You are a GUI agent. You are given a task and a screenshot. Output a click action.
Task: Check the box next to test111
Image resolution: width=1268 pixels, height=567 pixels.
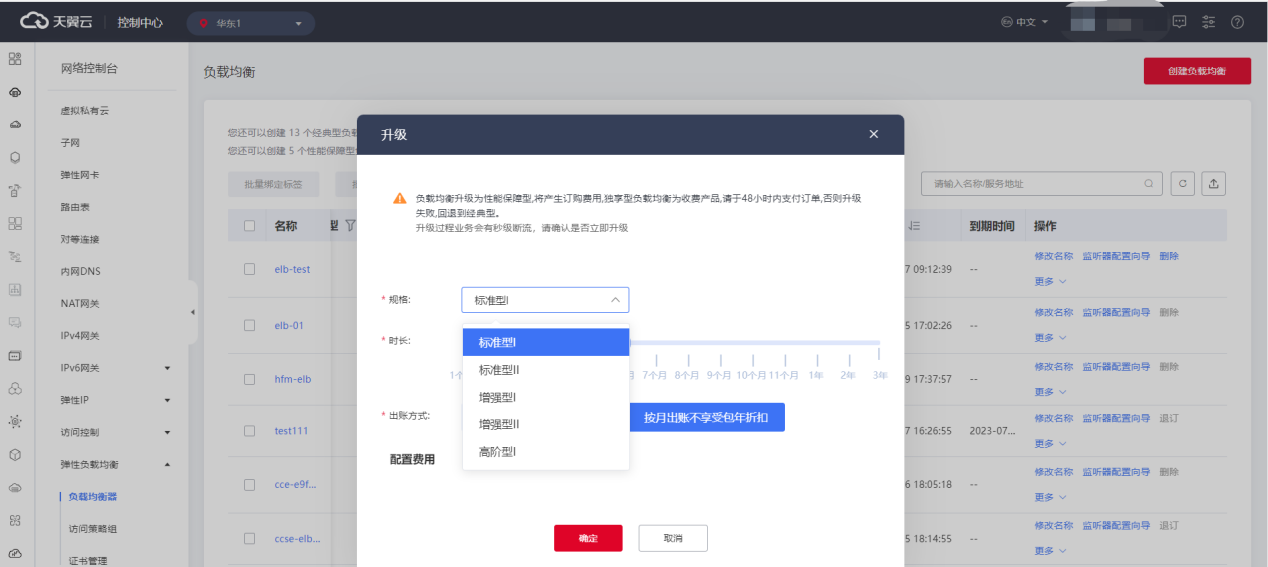point(249,431)
